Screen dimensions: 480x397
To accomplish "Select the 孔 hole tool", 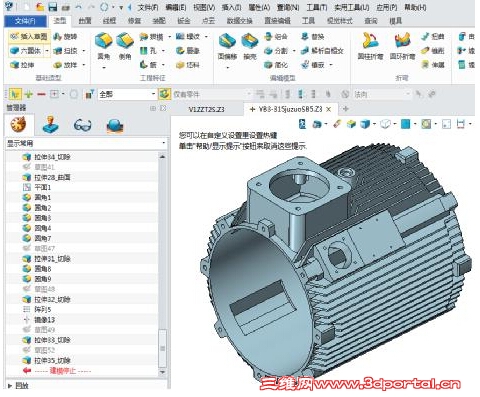I will pos(148,51).
